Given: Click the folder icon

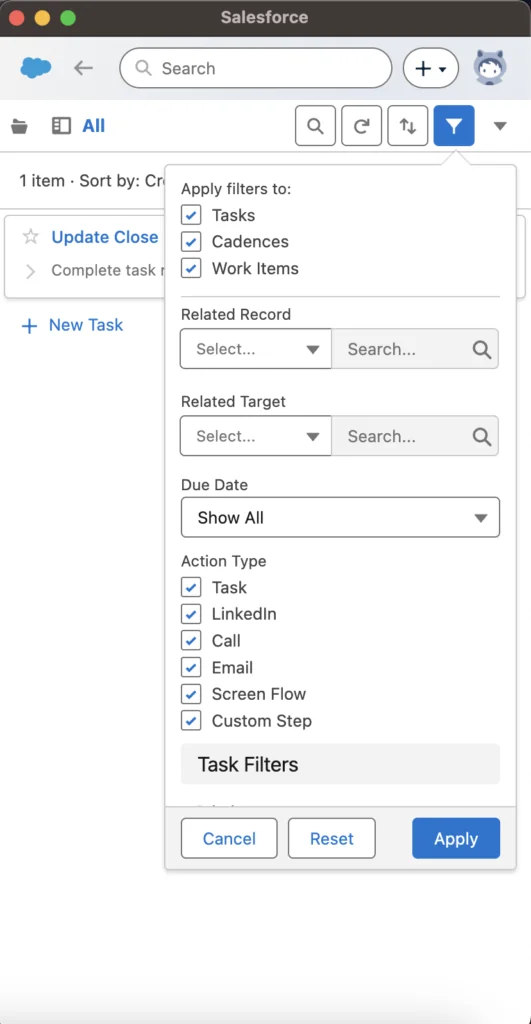Looking at the screenshot, I should pos(20,126).
